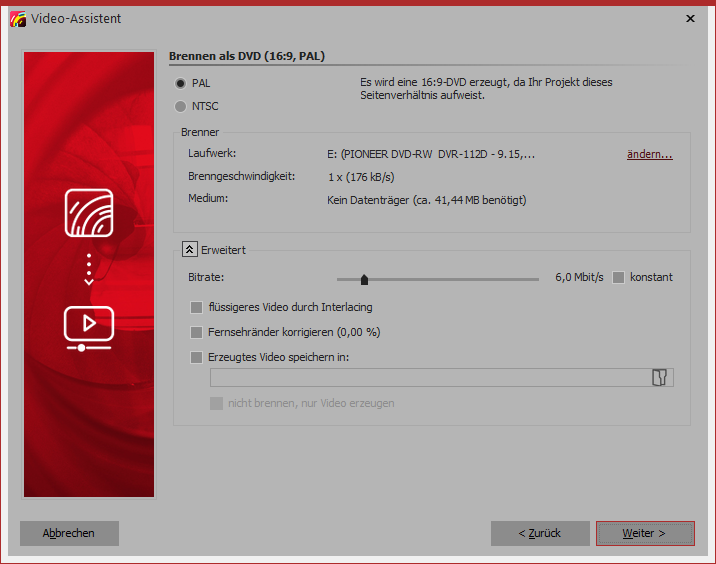Collapse the Erweitert section
Viewport: 716px width, 564px height.
(188, 250)
